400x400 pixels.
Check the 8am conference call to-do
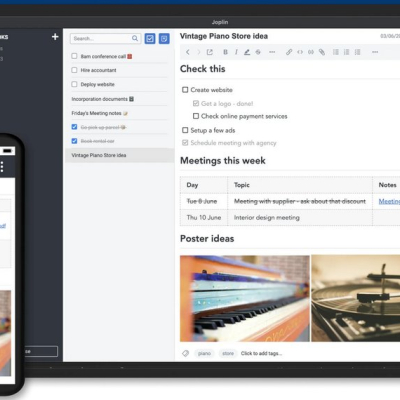click(x=74, y=56)
